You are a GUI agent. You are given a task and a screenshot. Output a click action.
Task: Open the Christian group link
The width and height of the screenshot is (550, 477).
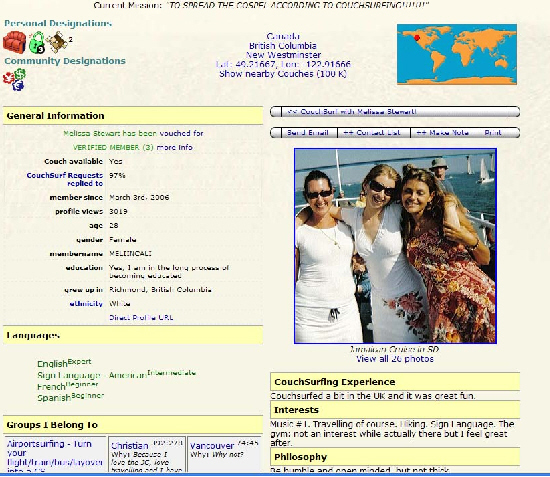(x=130, y=446)
